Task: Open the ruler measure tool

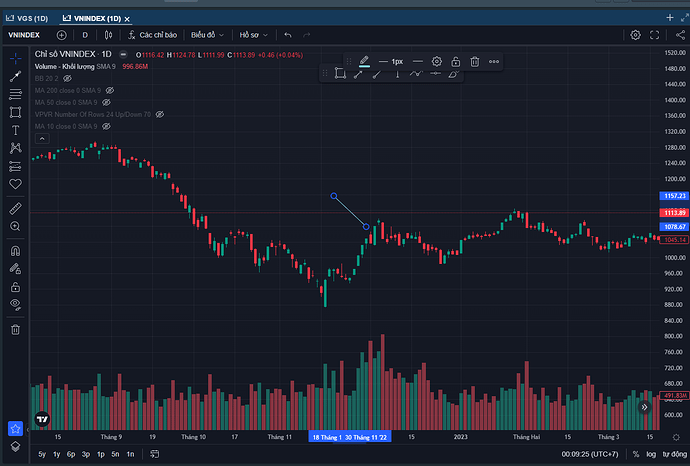Action: tap(16, 208)
